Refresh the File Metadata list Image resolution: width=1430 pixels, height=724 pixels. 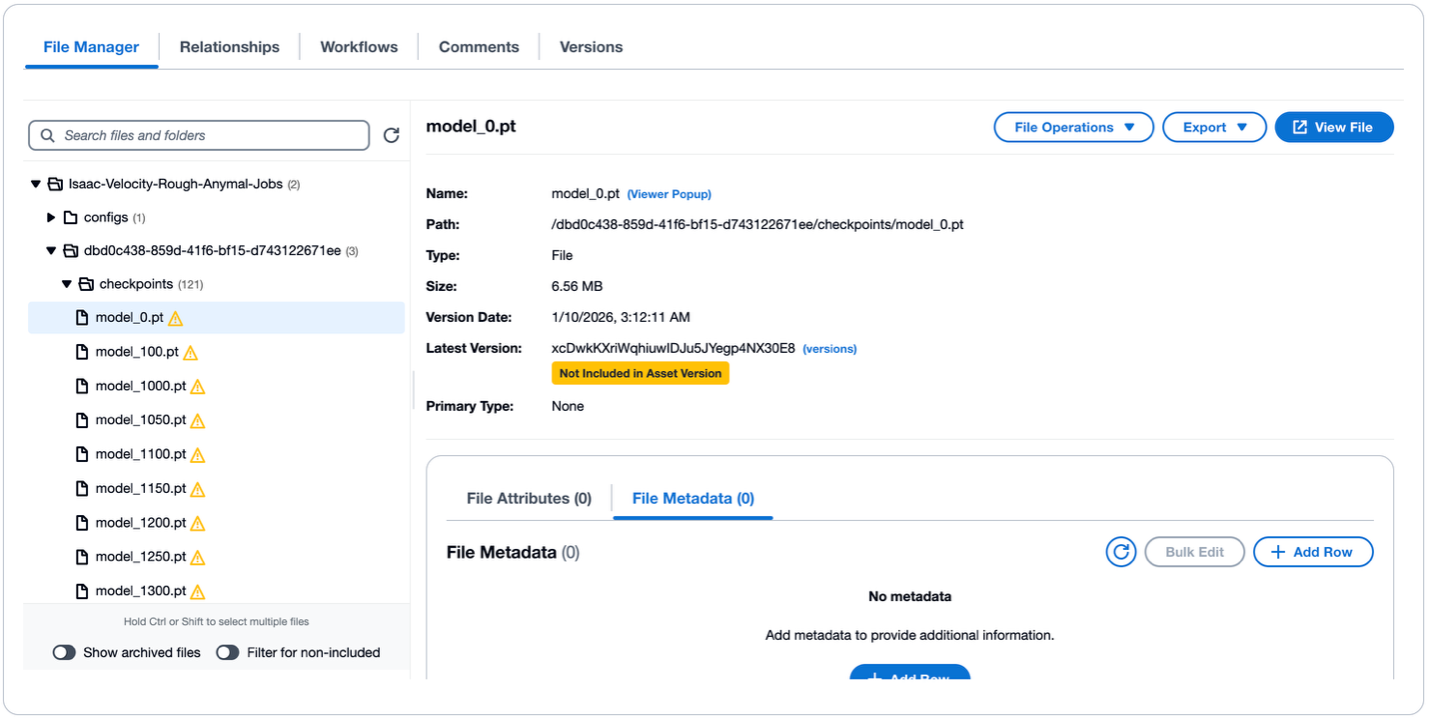pos(1120,551)
